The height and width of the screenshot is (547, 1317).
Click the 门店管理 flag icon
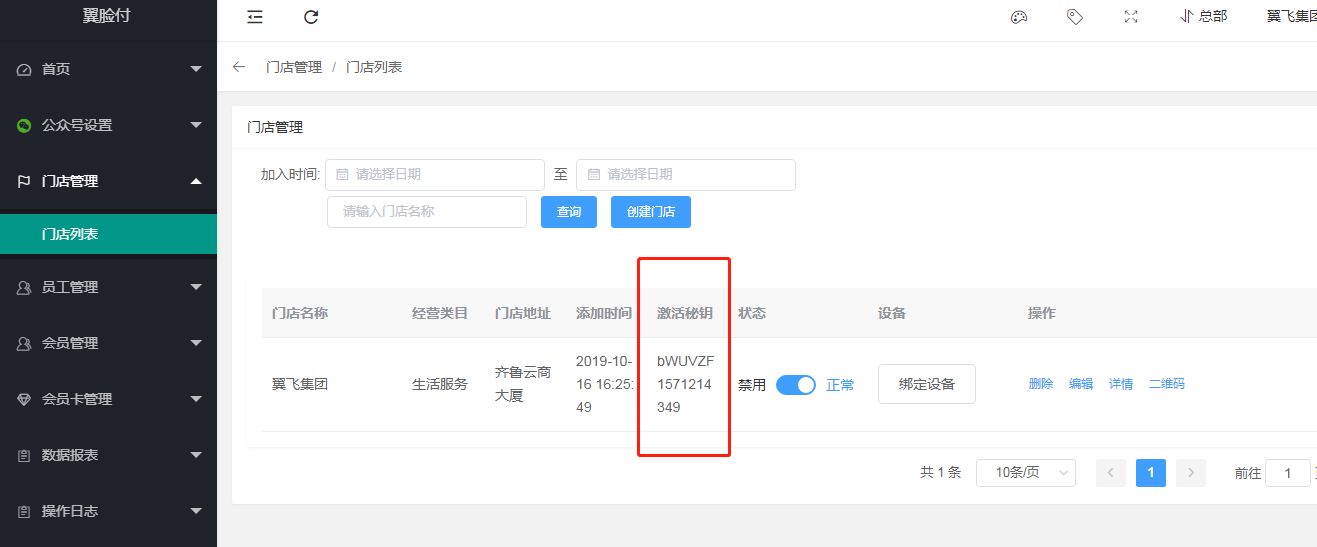24,181
